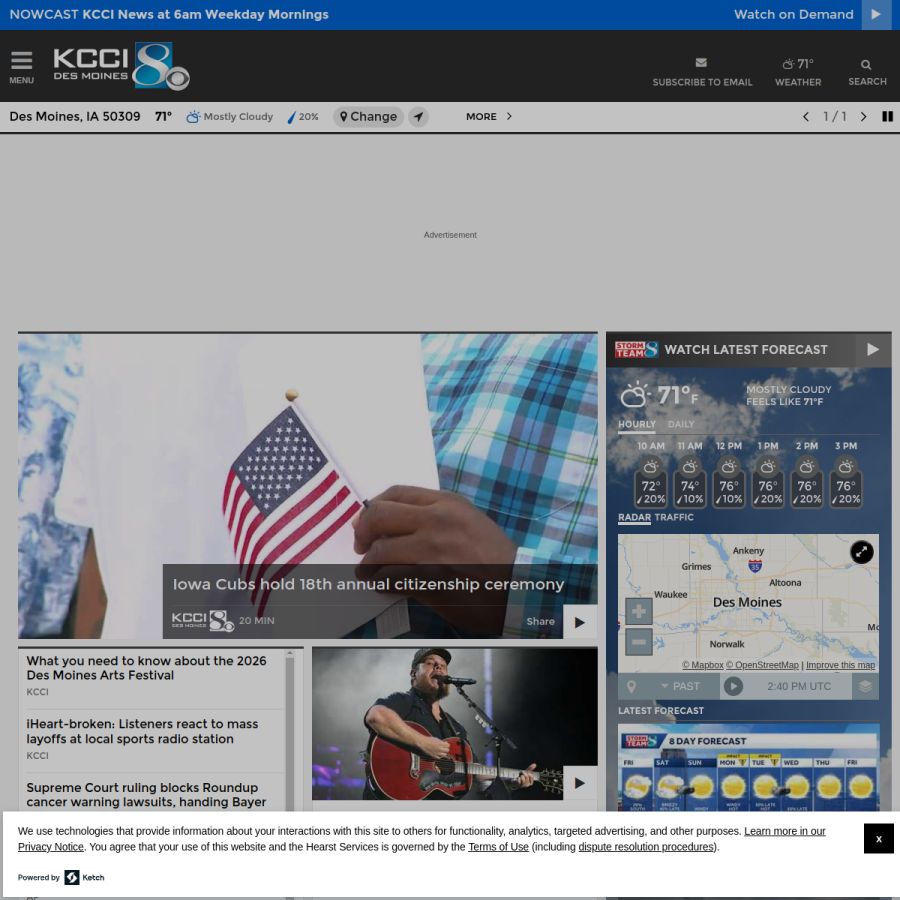This screenshot has width=900, height=900.
Task: Open the Terms of Use link
Action: 498,847
